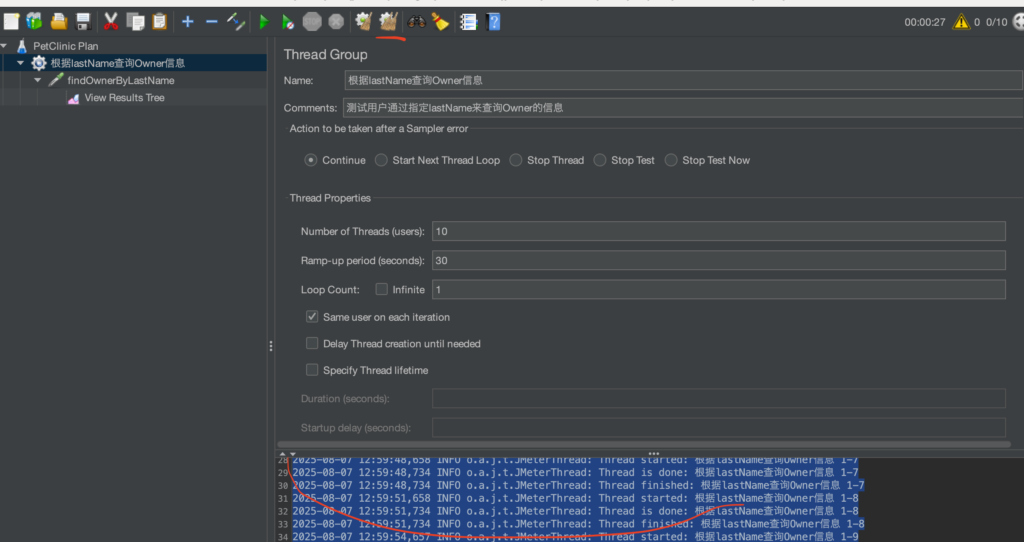Screen dimensions: 1024x542
Task: Cut the selected element with the scissors icon
Action: pyautogui.click(x=111, y=22)
